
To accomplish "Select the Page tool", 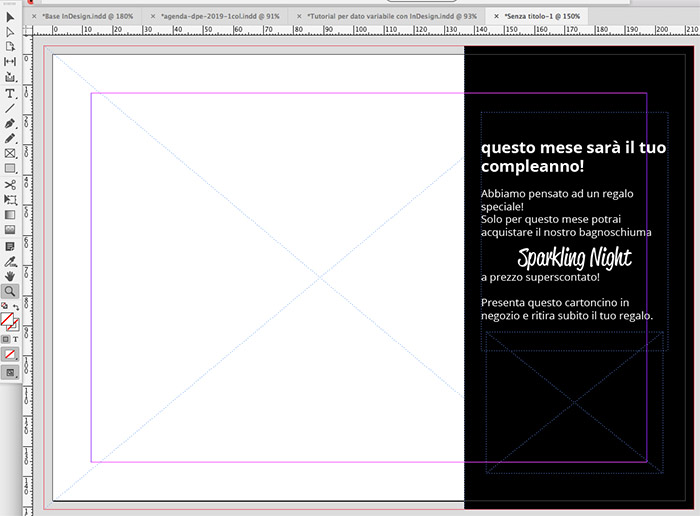I will pyautogui.click(x=10, y=47).
